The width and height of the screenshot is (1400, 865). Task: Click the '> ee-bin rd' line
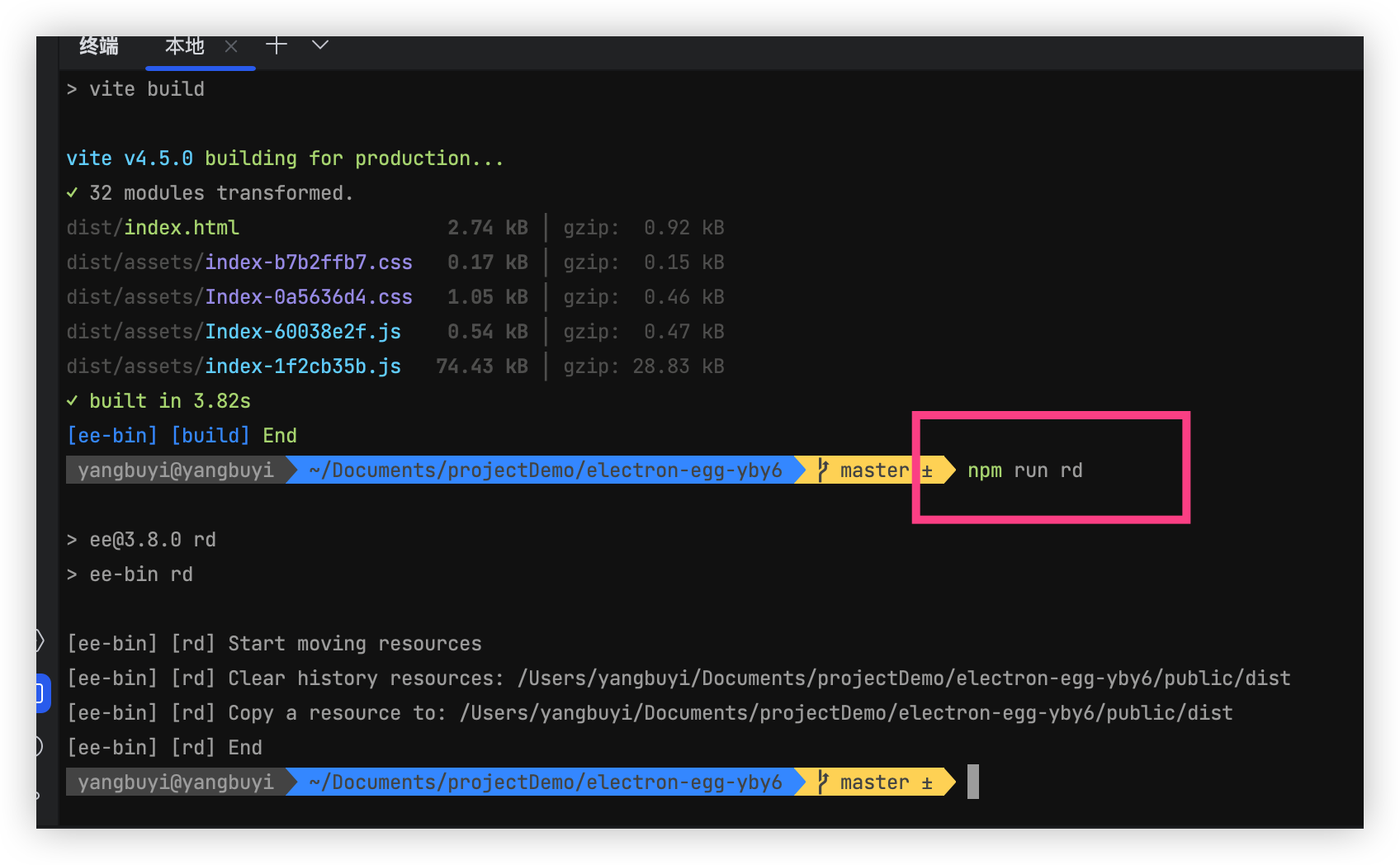click(130, 574)
